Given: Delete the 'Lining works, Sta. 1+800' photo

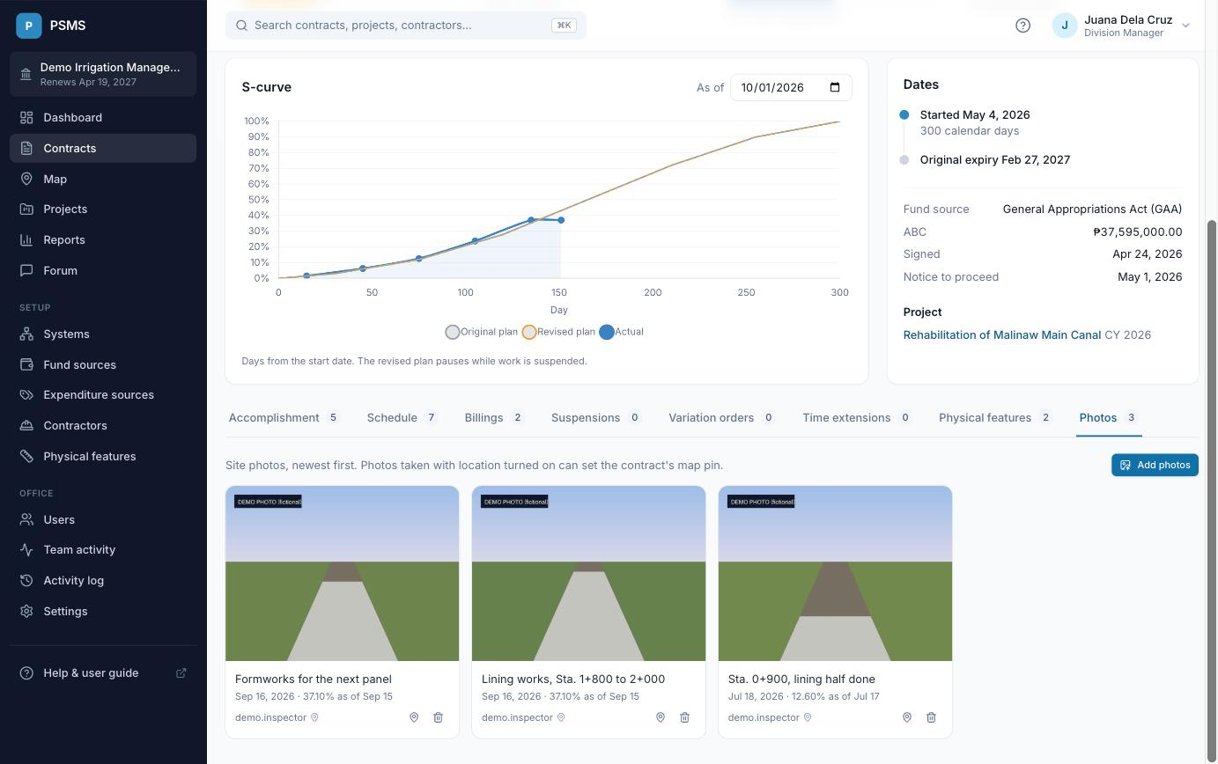Looking at the screenshot, I should tap(685, 718).
